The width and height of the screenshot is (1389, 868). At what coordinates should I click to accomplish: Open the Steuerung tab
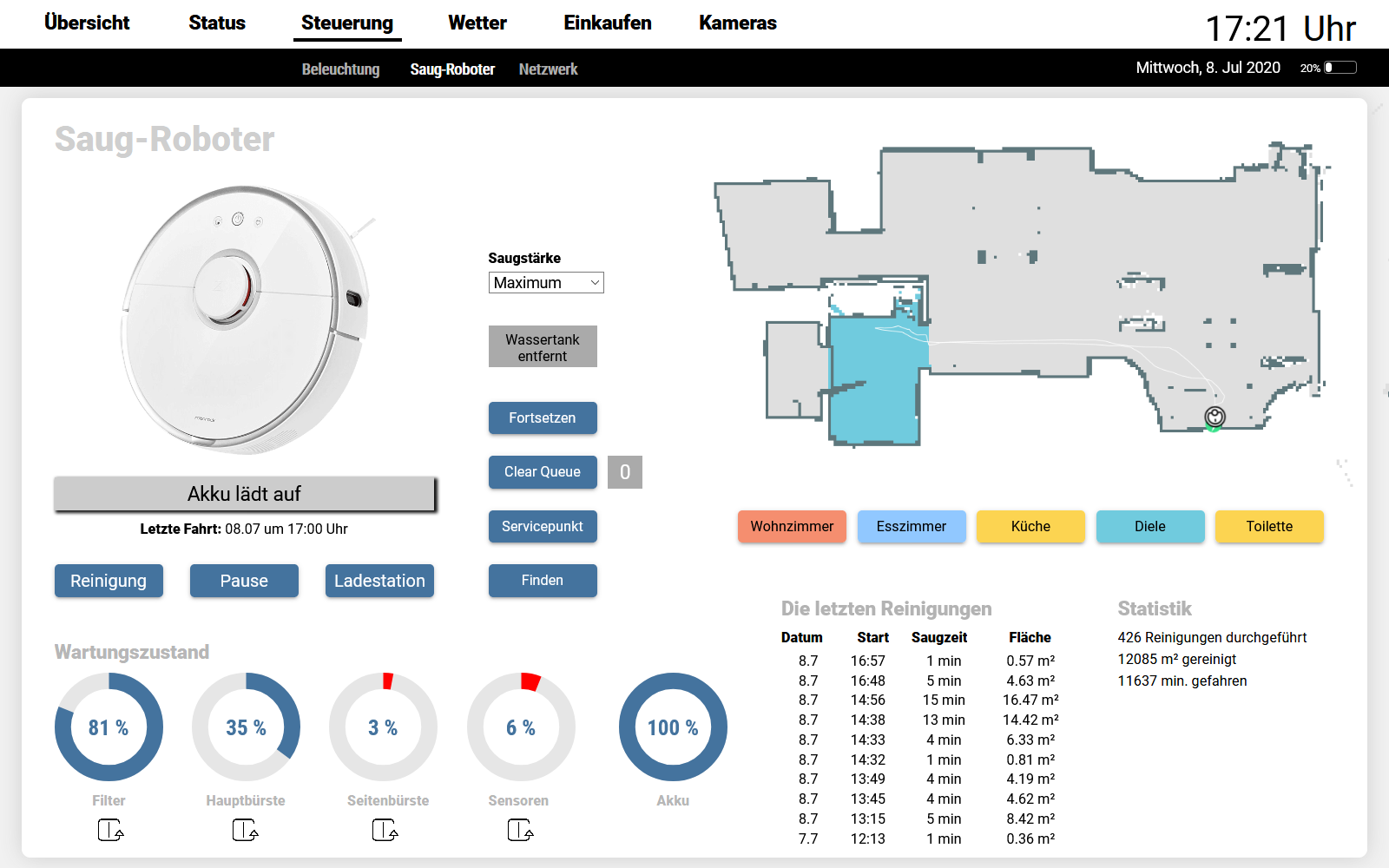click(347, 23)
